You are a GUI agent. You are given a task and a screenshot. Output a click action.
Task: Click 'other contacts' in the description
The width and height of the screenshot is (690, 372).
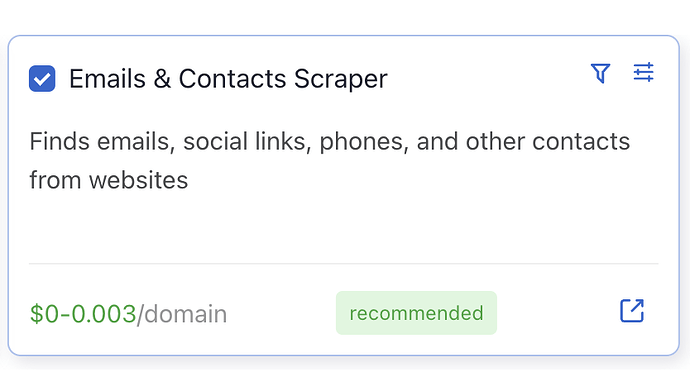coord(548,142)
